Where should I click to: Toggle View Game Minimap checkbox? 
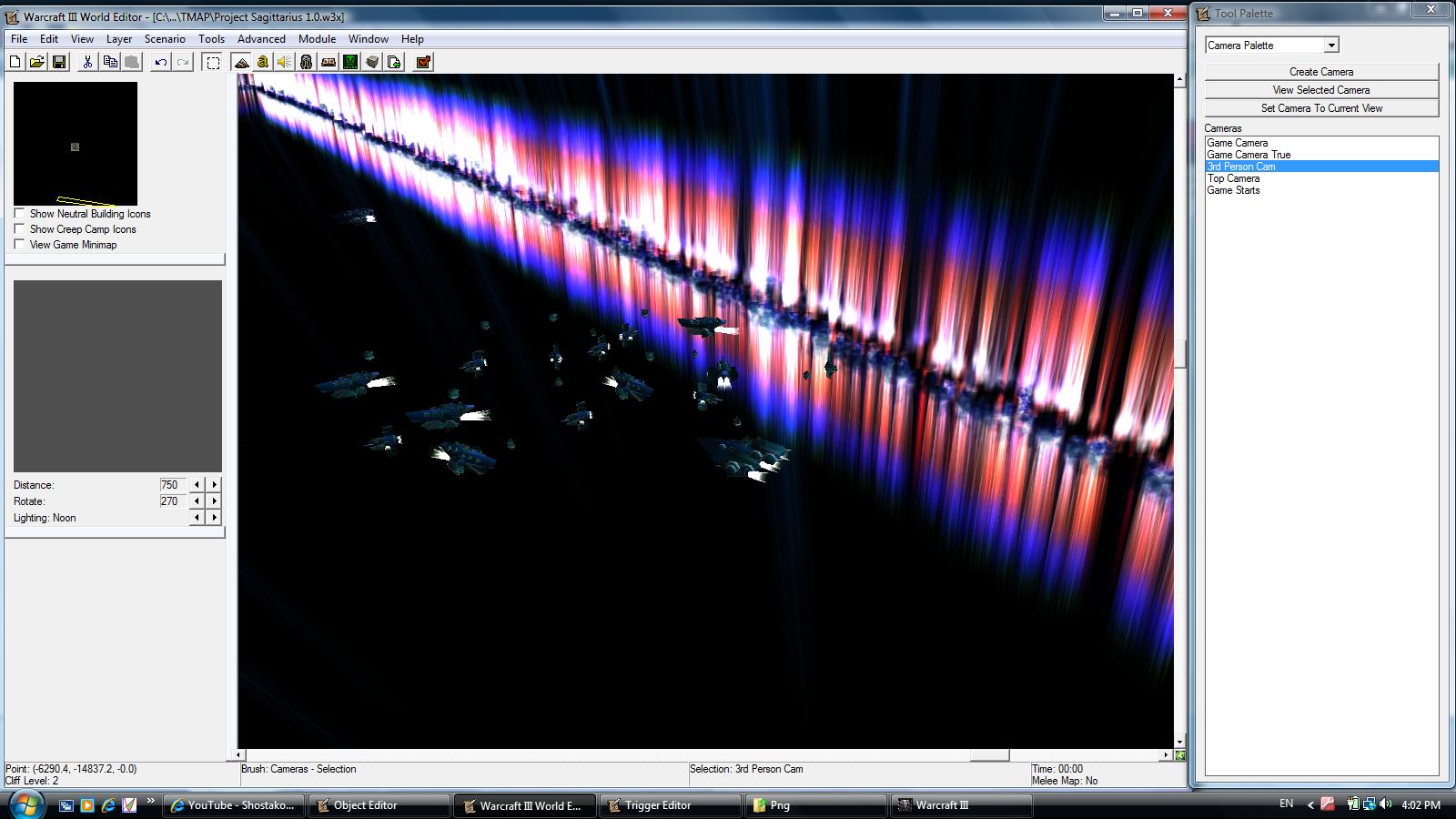pos(19,245)
